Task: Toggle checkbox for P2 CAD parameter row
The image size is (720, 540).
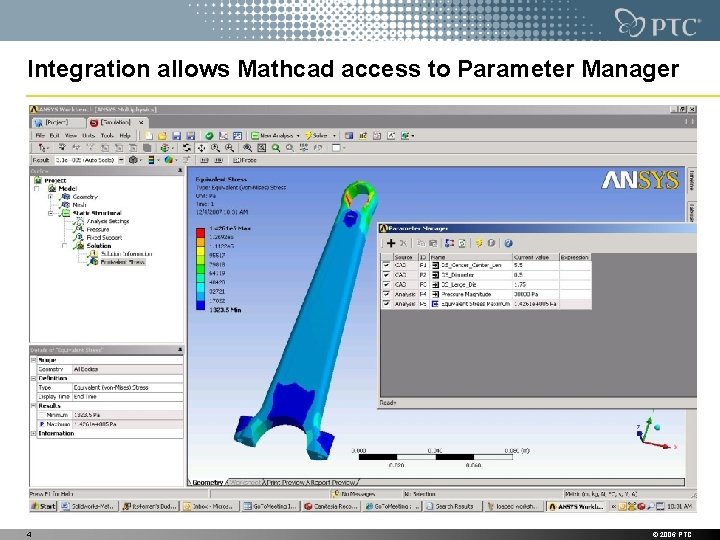Action: click(386, 275)
